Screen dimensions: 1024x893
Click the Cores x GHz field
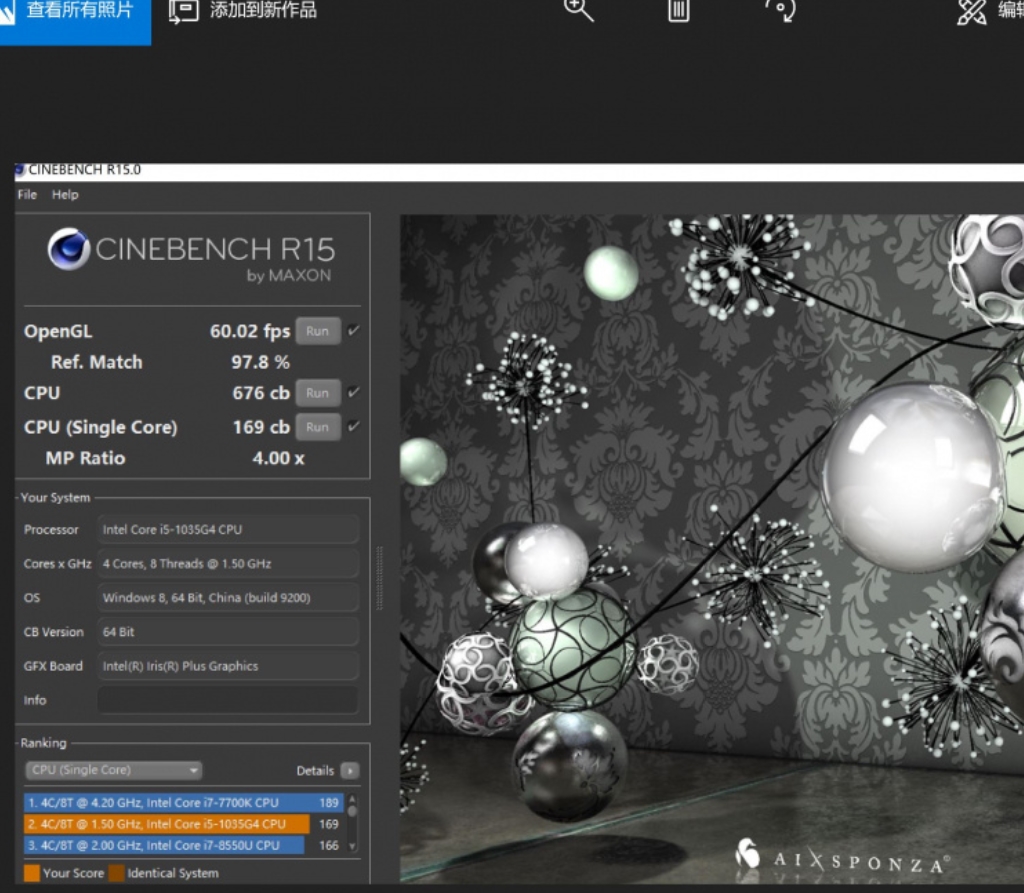tap(228, 564)
